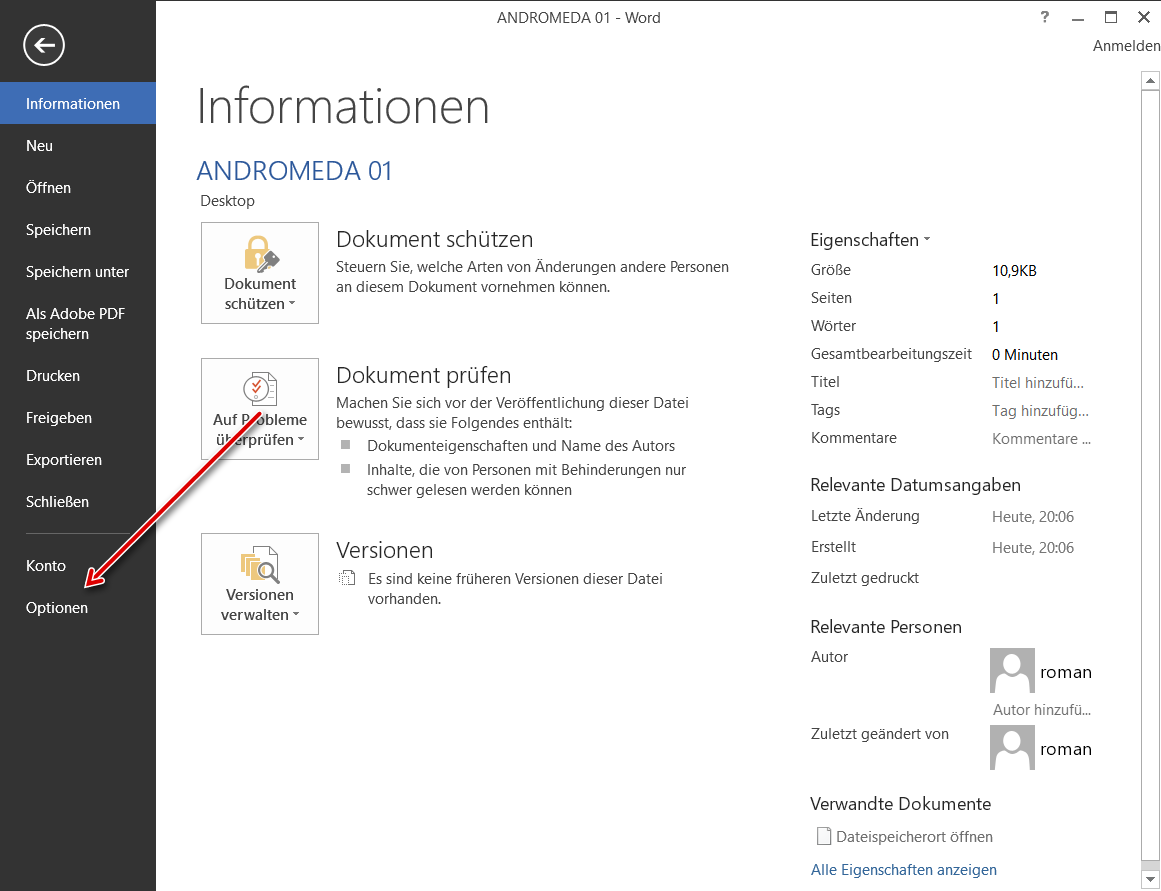Choose Speichern in the sidebar
Viewport: 1161px width, 891px height.
pyautogui.click(x=78, y=230)
